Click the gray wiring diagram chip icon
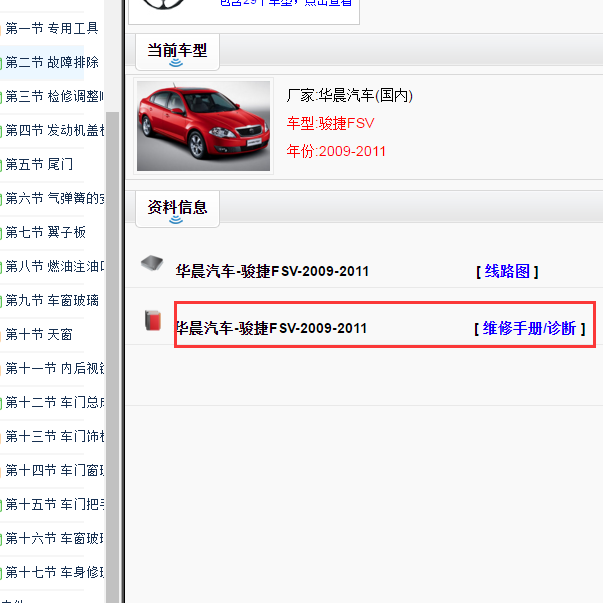This screenshot has width=603, height=603. [x=152, y=263]
